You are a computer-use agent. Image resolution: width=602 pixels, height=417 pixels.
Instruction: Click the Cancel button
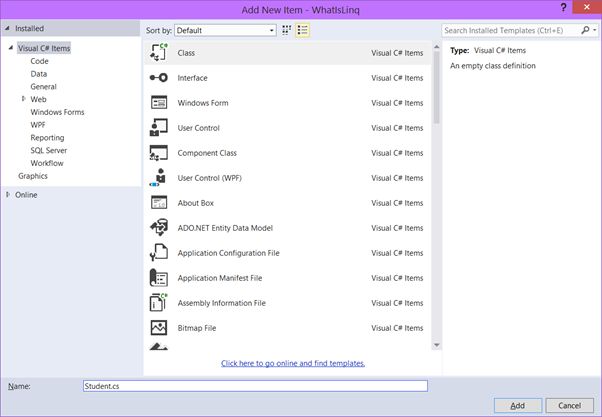[569, 405]
